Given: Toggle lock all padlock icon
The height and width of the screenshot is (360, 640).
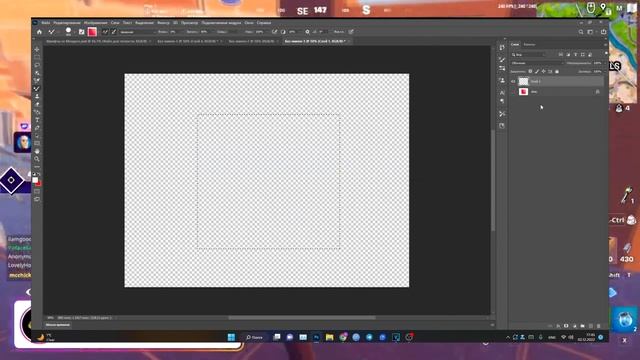Looking at the screenshot, I should pyautogui.click(x=557, y=71).
